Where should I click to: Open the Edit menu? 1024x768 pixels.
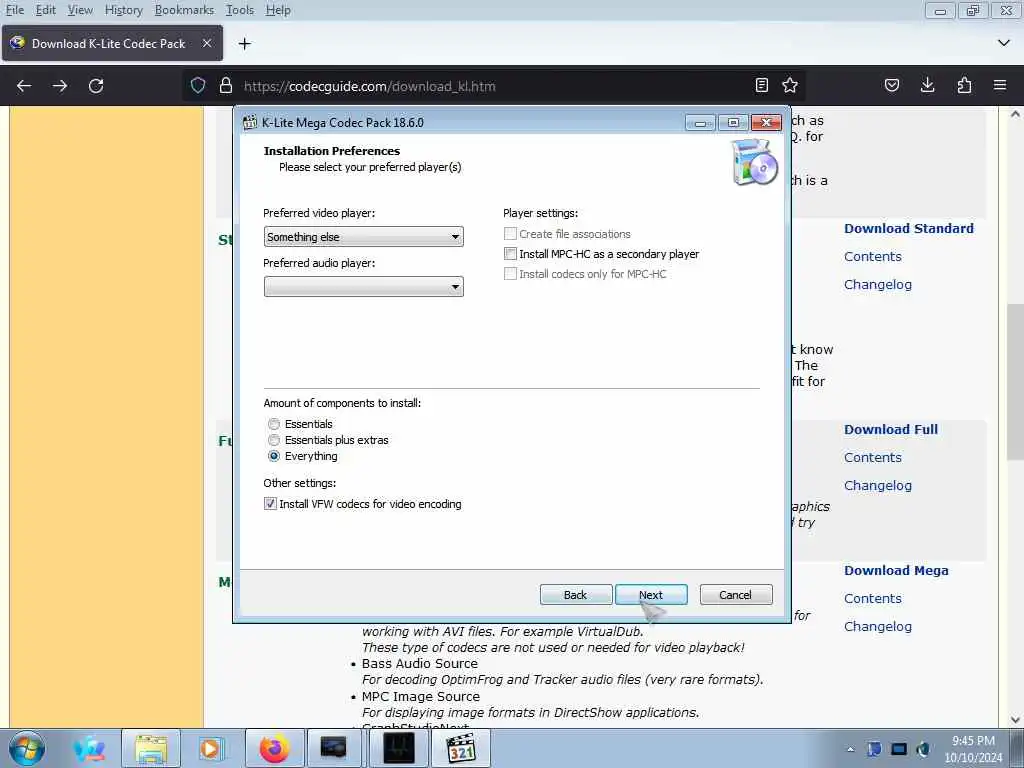pyautogui.click(x=45, y=10)
